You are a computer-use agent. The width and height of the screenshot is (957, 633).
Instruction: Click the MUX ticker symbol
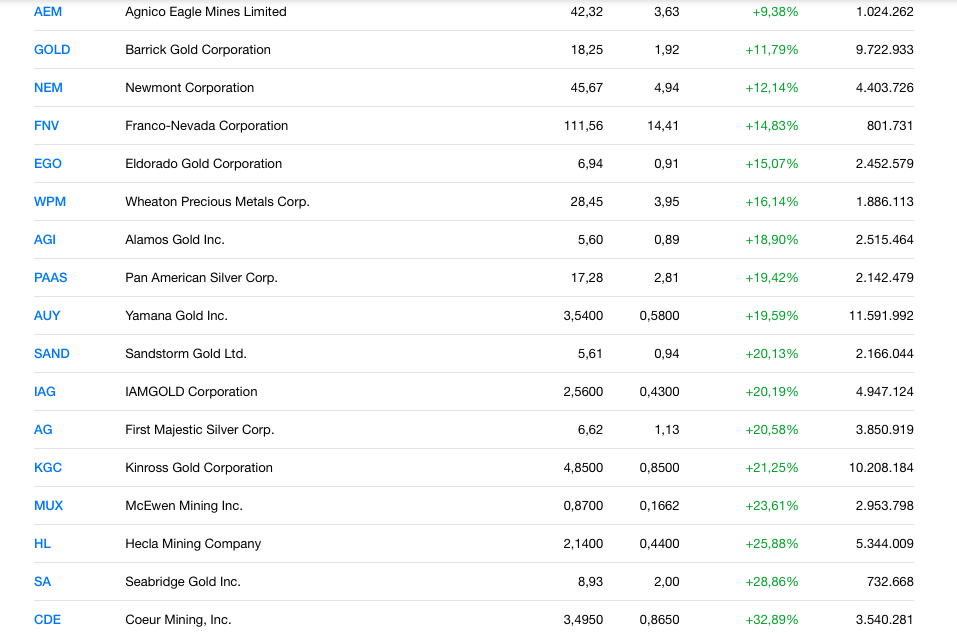coord(48,506)
